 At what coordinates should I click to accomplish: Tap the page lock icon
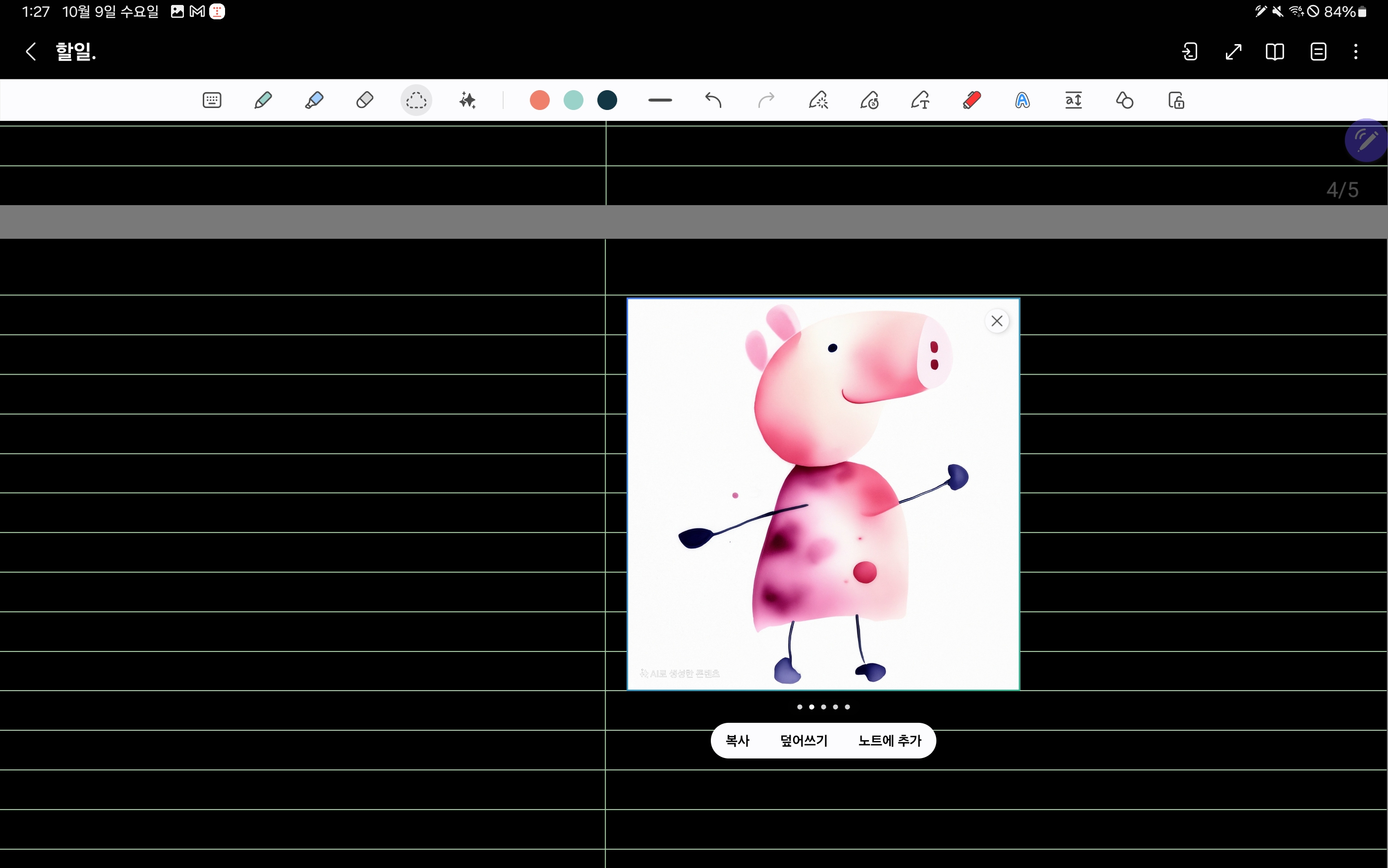(x=1176, y=101)
